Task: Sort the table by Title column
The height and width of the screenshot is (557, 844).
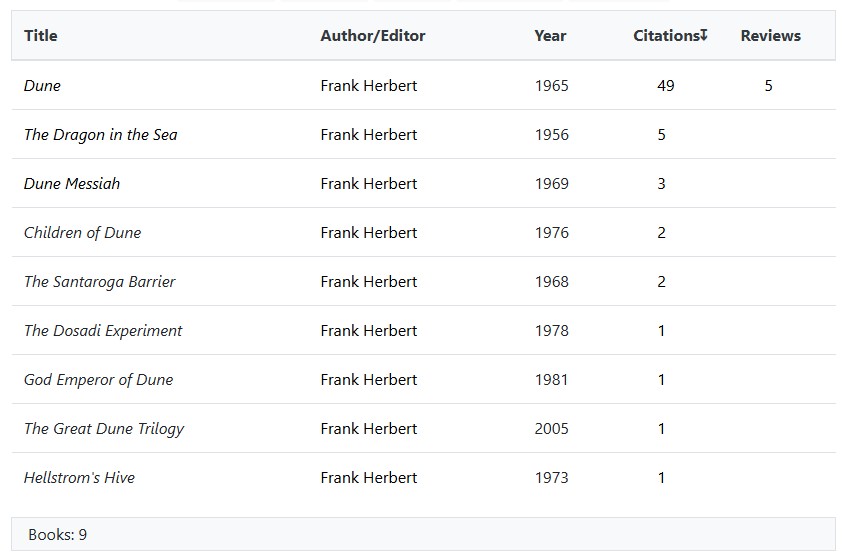Action: (41, 36)
